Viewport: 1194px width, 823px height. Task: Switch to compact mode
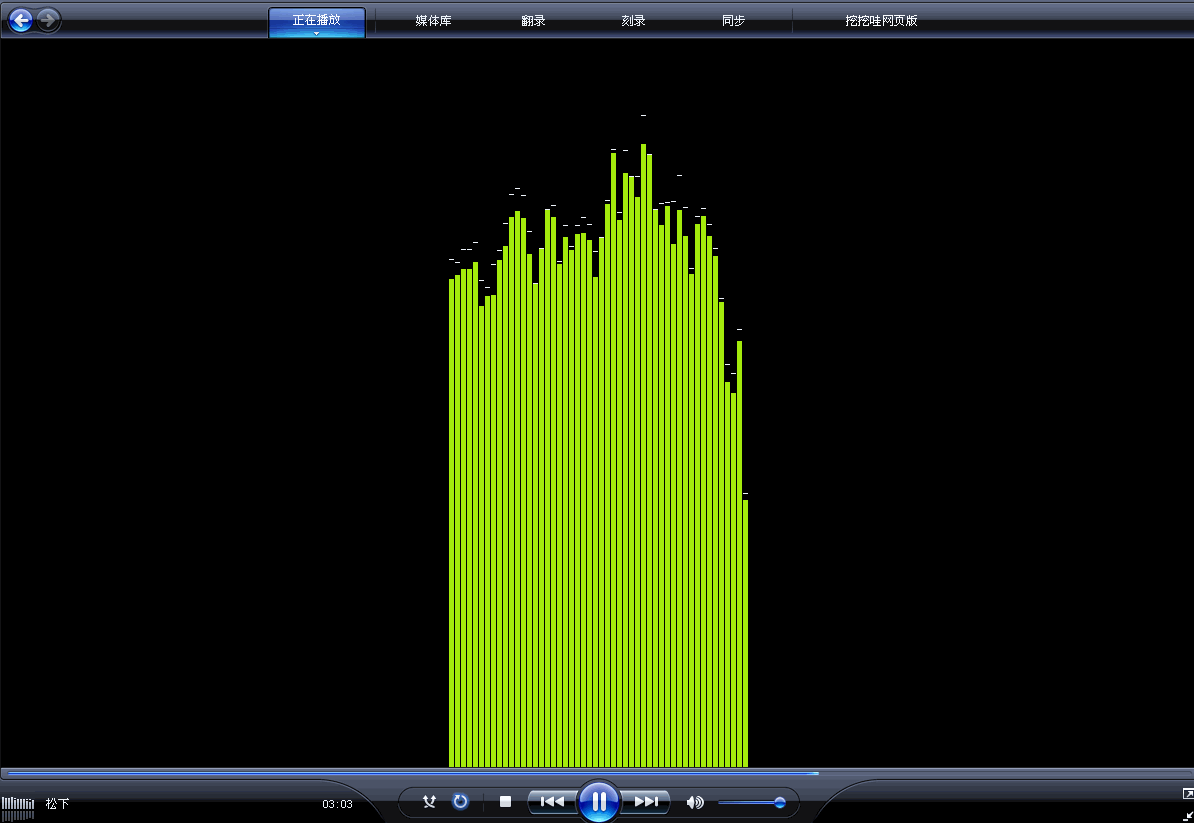tap(1188, 815)
